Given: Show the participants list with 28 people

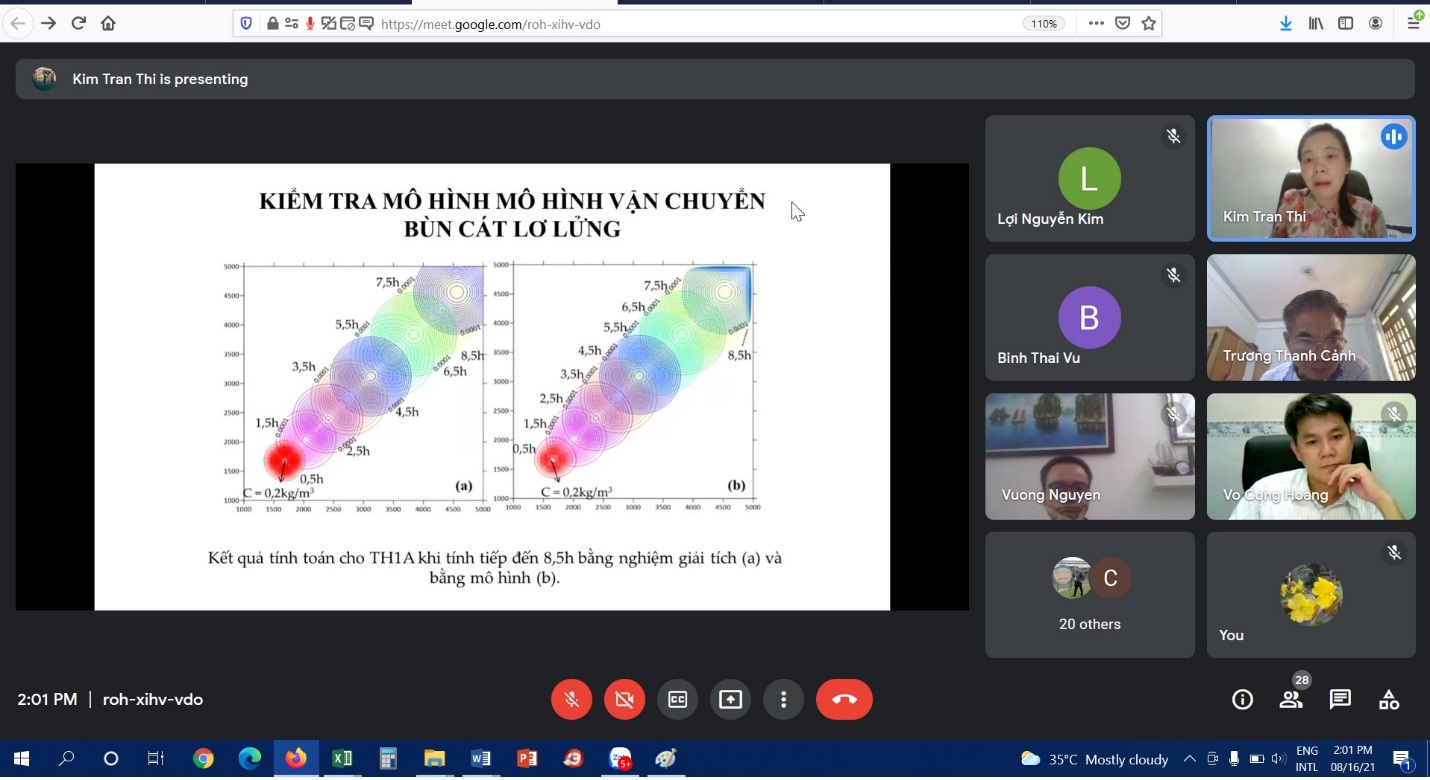Looking at the screenshot, I should (x=1291, y=699).
